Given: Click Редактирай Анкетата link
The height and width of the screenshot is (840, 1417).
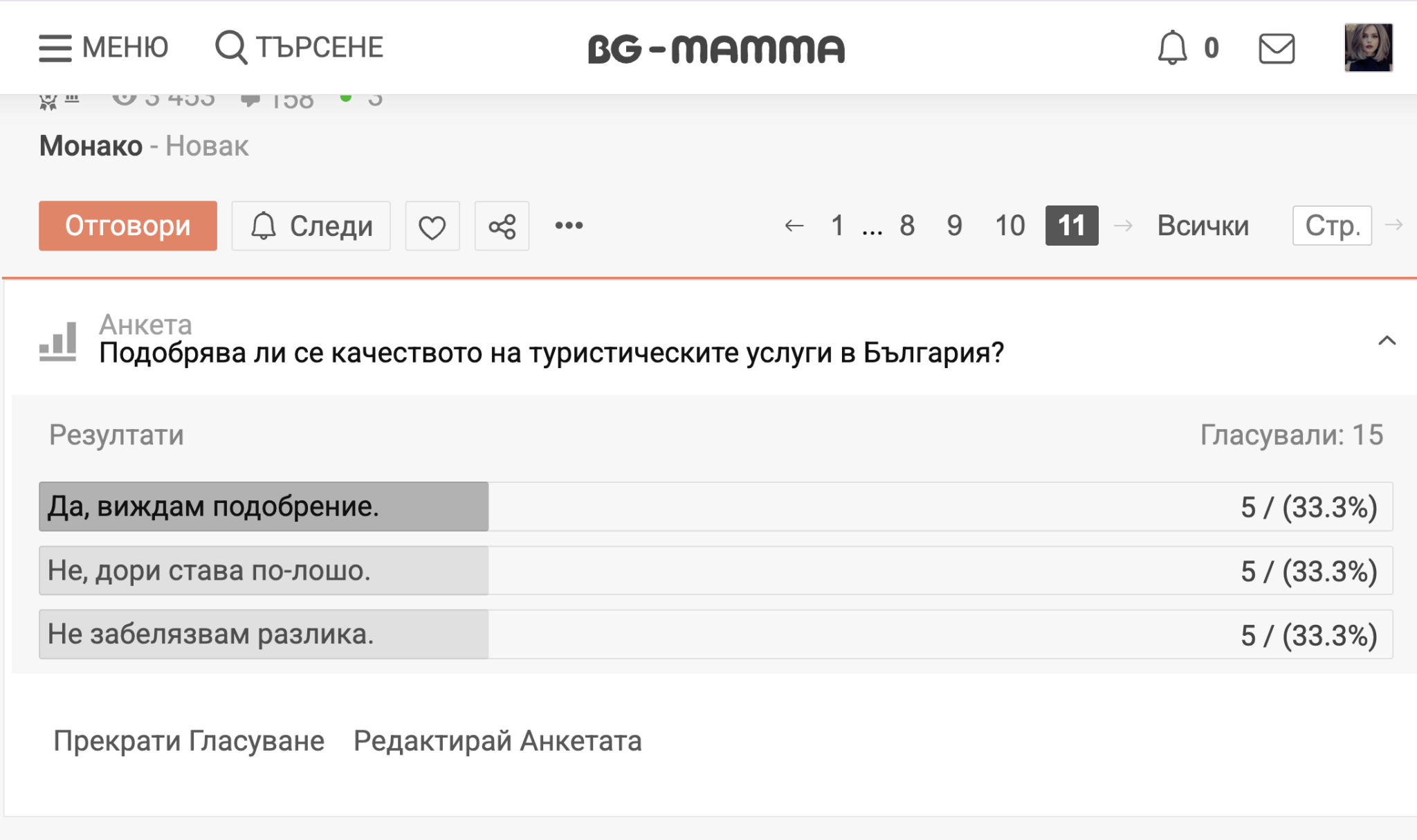Looking at the screenshot, I should pyautogui.click(x=497, y=741).
